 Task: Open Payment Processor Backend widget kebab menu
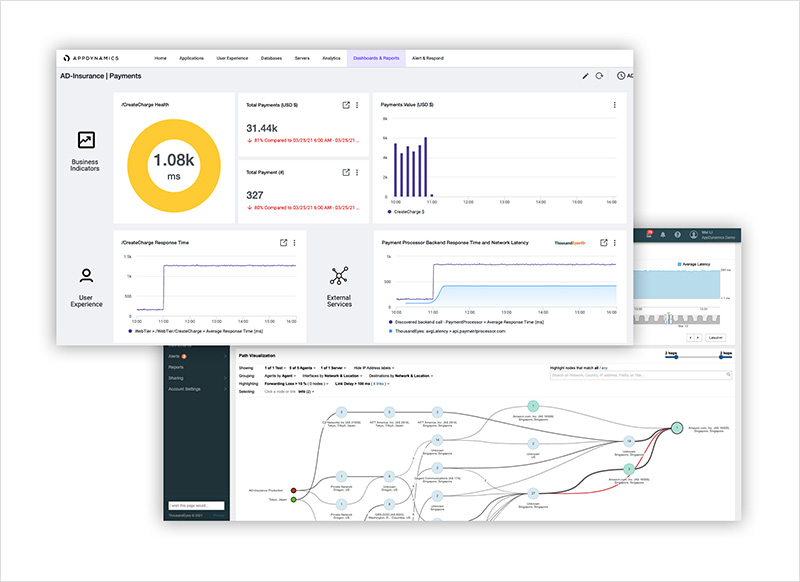point(614,242)
